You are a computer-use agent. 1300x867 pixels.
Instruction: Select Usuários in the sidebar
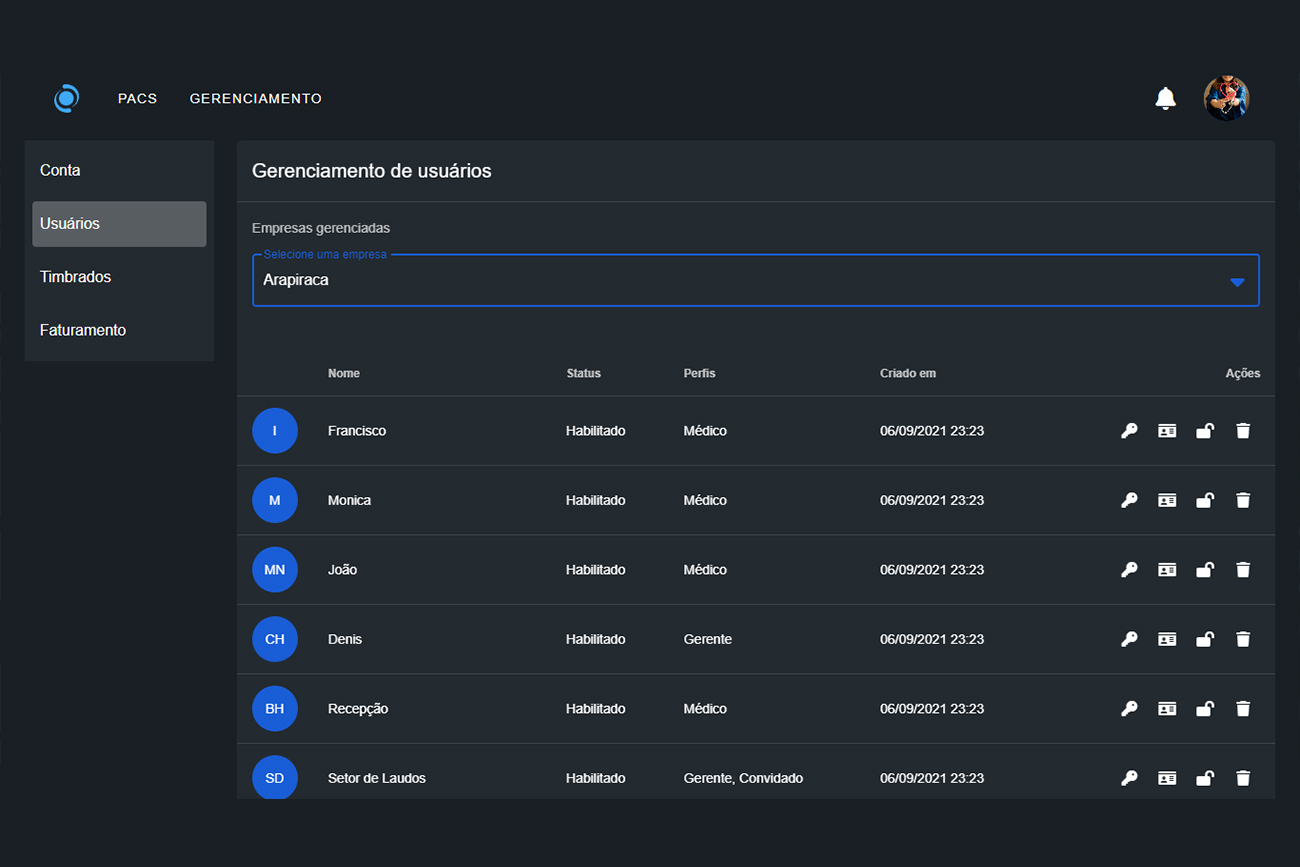(119, 224)
